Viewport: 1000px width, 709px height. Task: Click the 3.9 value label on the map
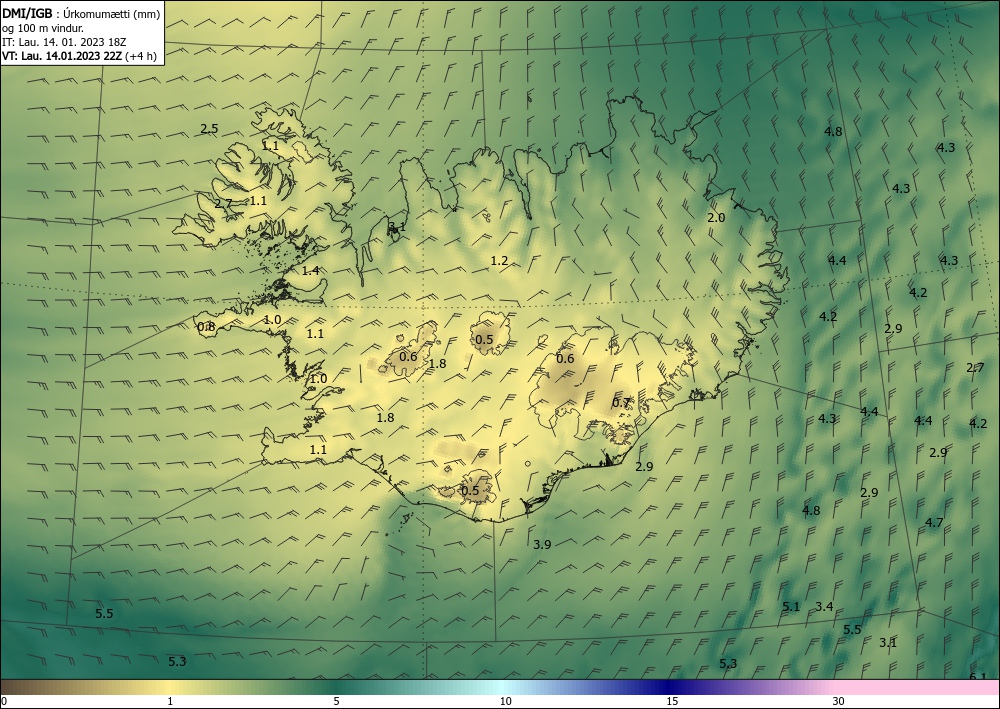click(x=542, y=544)
